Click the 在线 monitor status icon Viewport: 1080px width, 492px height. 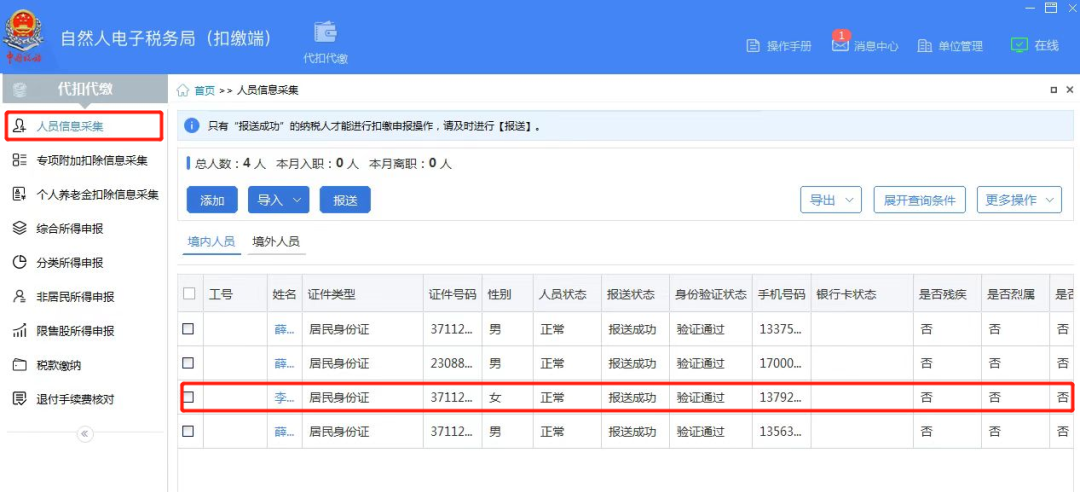[1019, 45]
